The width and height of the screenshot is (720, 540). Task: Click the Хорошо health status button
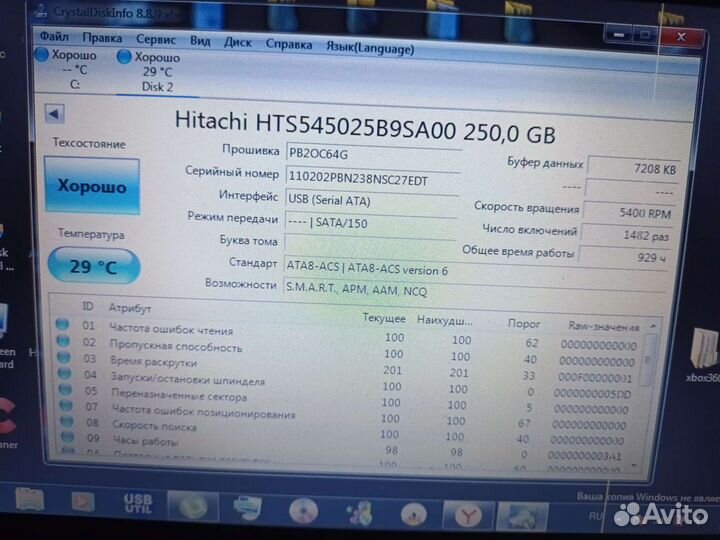92,186
